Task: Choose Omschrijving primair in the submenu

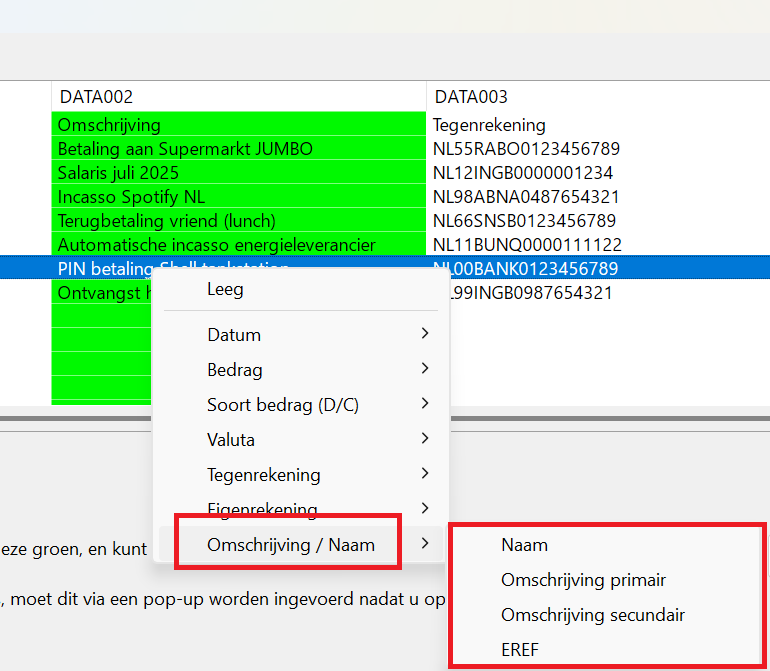Action: (607, 580)
